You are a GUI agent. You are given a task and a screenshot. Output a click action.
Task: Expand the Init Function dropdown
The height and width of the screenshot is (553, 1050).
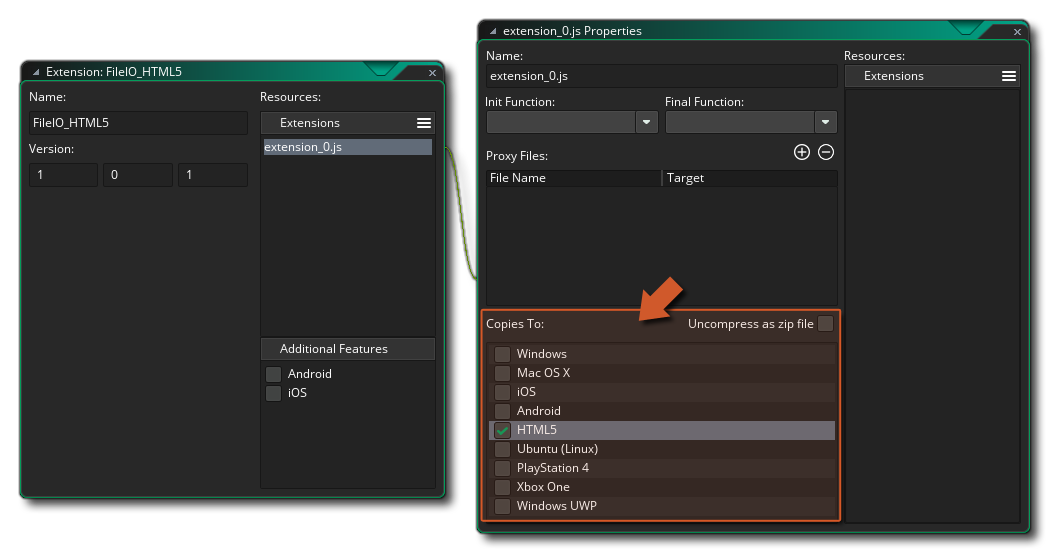[x=647, y=122]
